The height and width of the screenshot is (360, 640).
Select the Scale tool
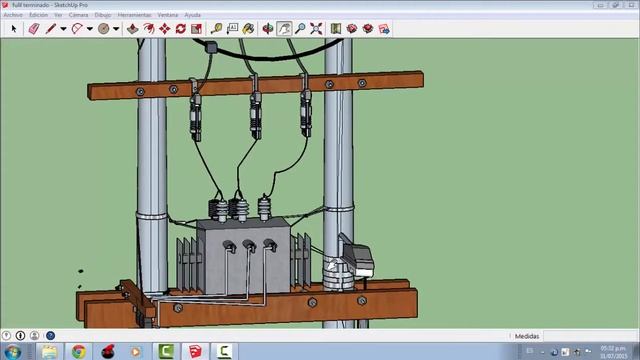click(196, 29)
